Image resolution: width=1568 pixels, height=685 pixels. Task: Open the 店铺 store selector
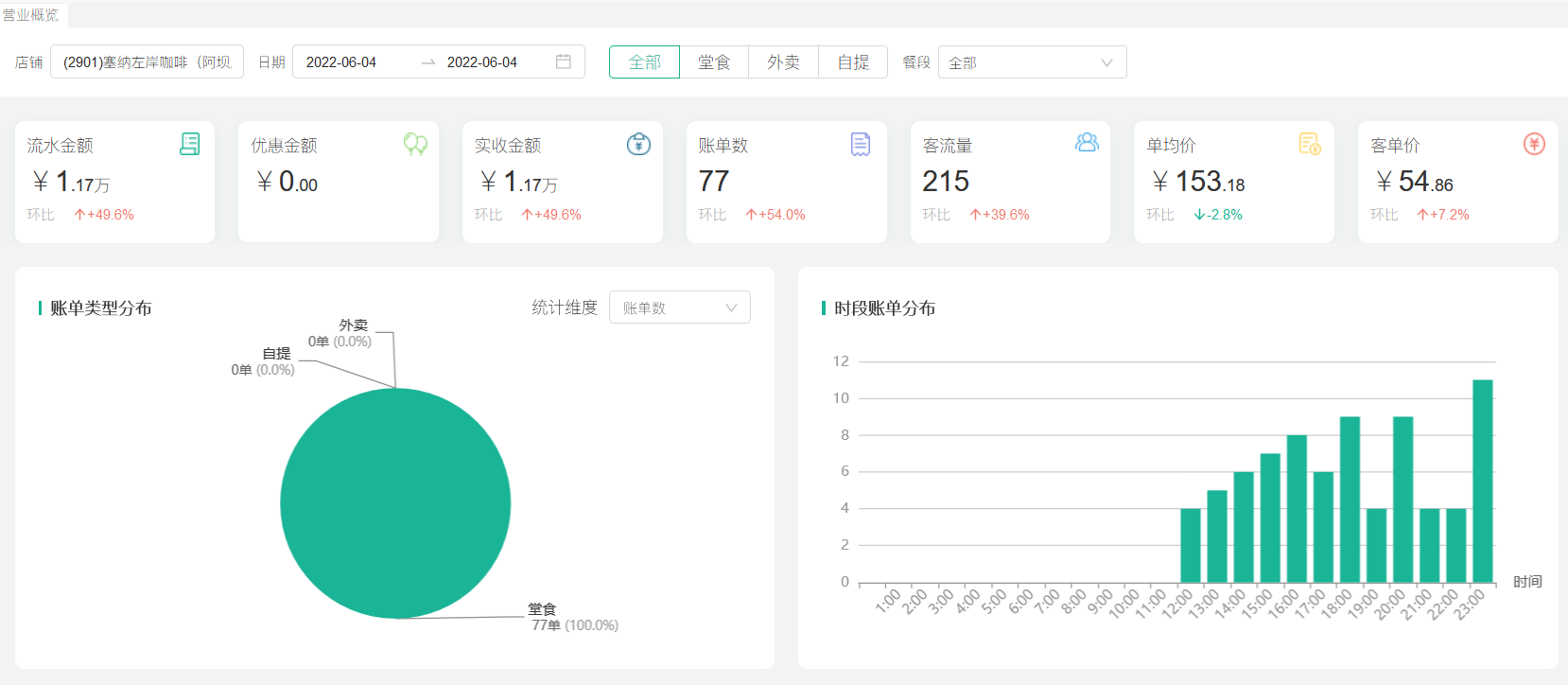coord(147,62)
